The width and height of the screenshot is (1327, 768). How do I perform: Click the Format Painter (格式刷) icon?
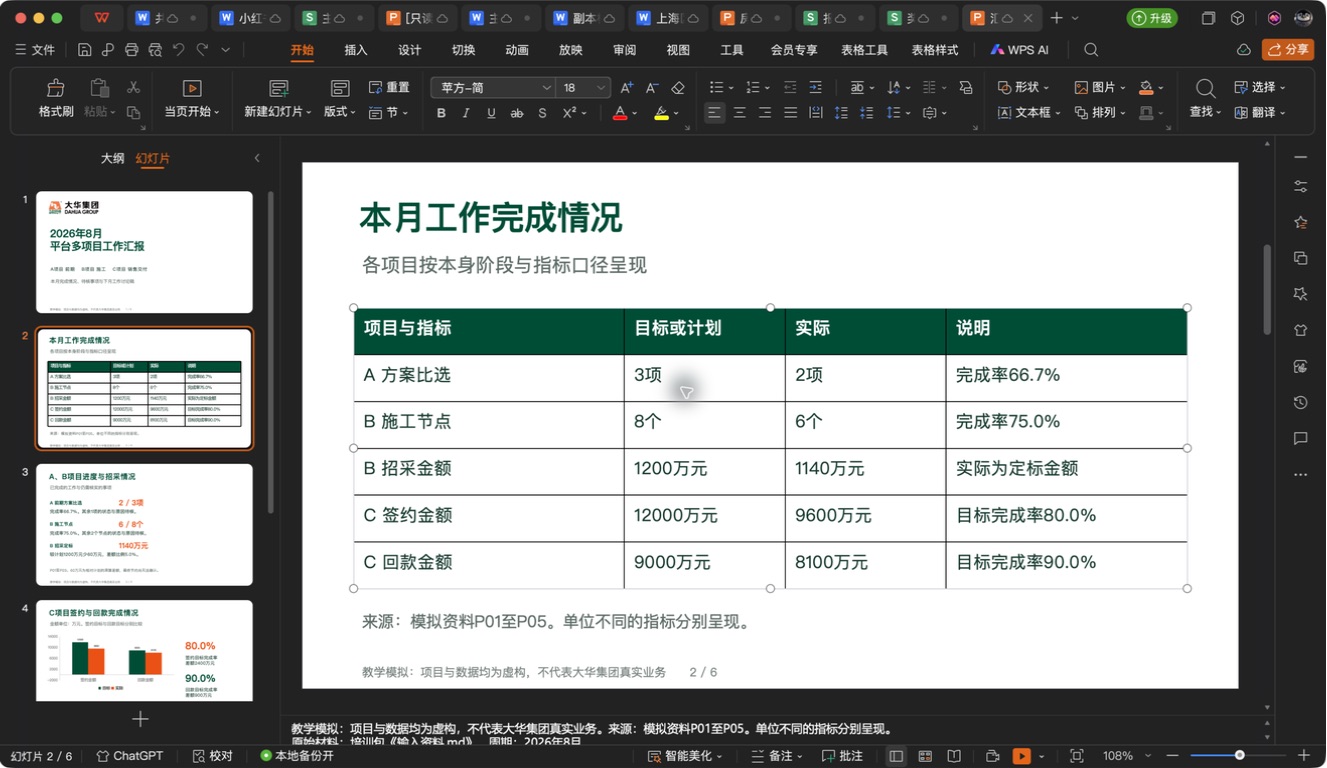(x=56, y=88)
